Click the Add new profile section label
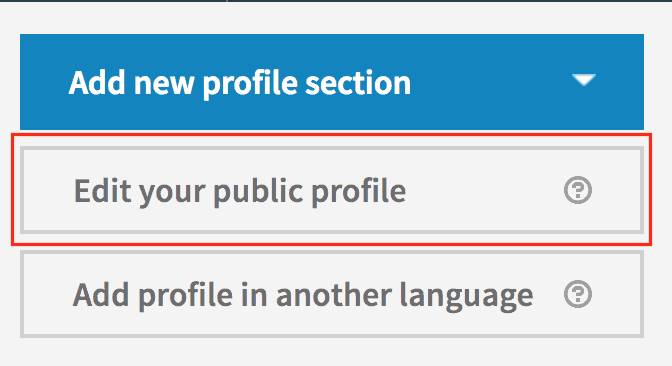The image size is (672, 366). click(x=240, y=83)
